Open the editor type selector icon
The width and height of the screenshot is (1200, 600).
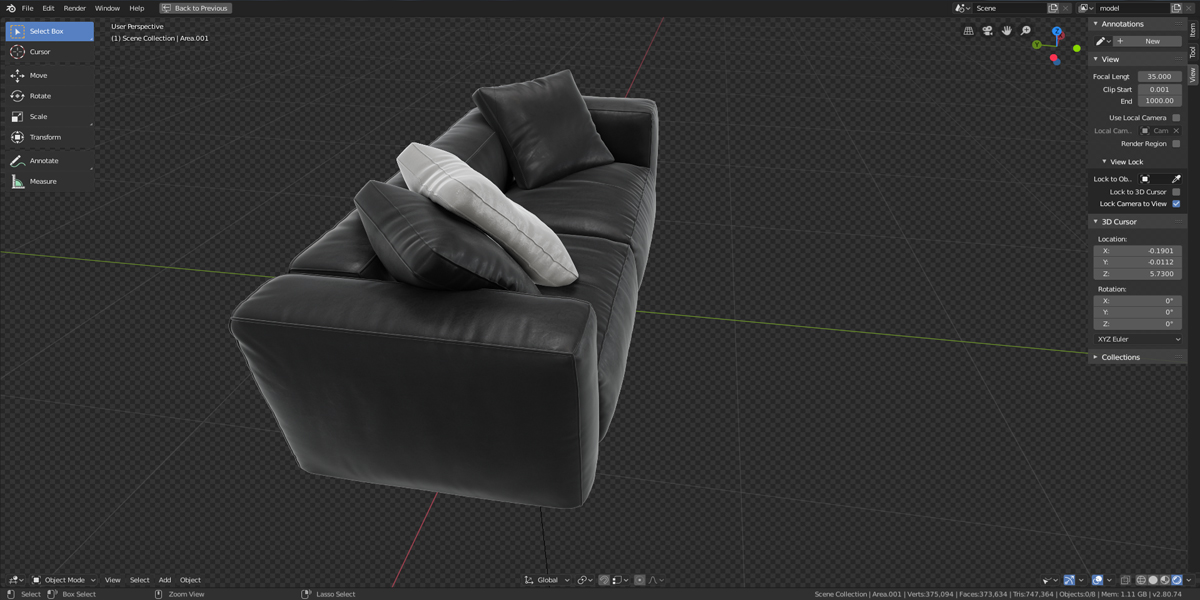click(x=16, y=580)
